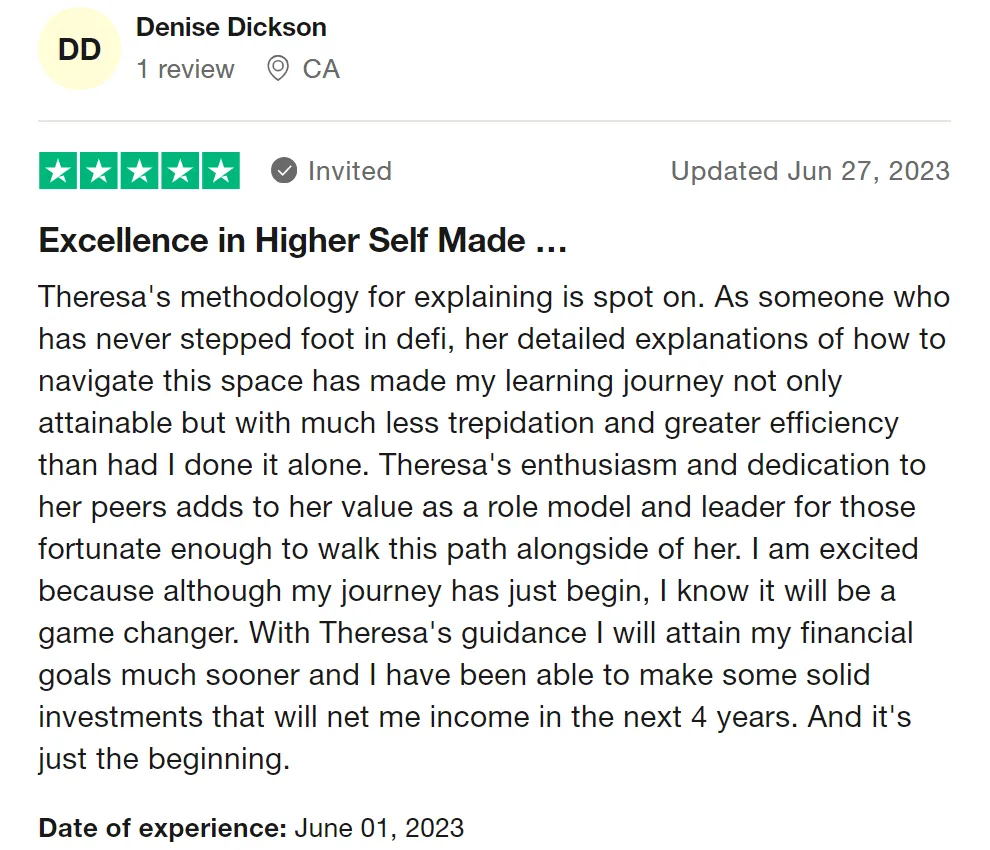Click the location pin icon
This screenshot has width=990, height=850.
tap(278, 68)
